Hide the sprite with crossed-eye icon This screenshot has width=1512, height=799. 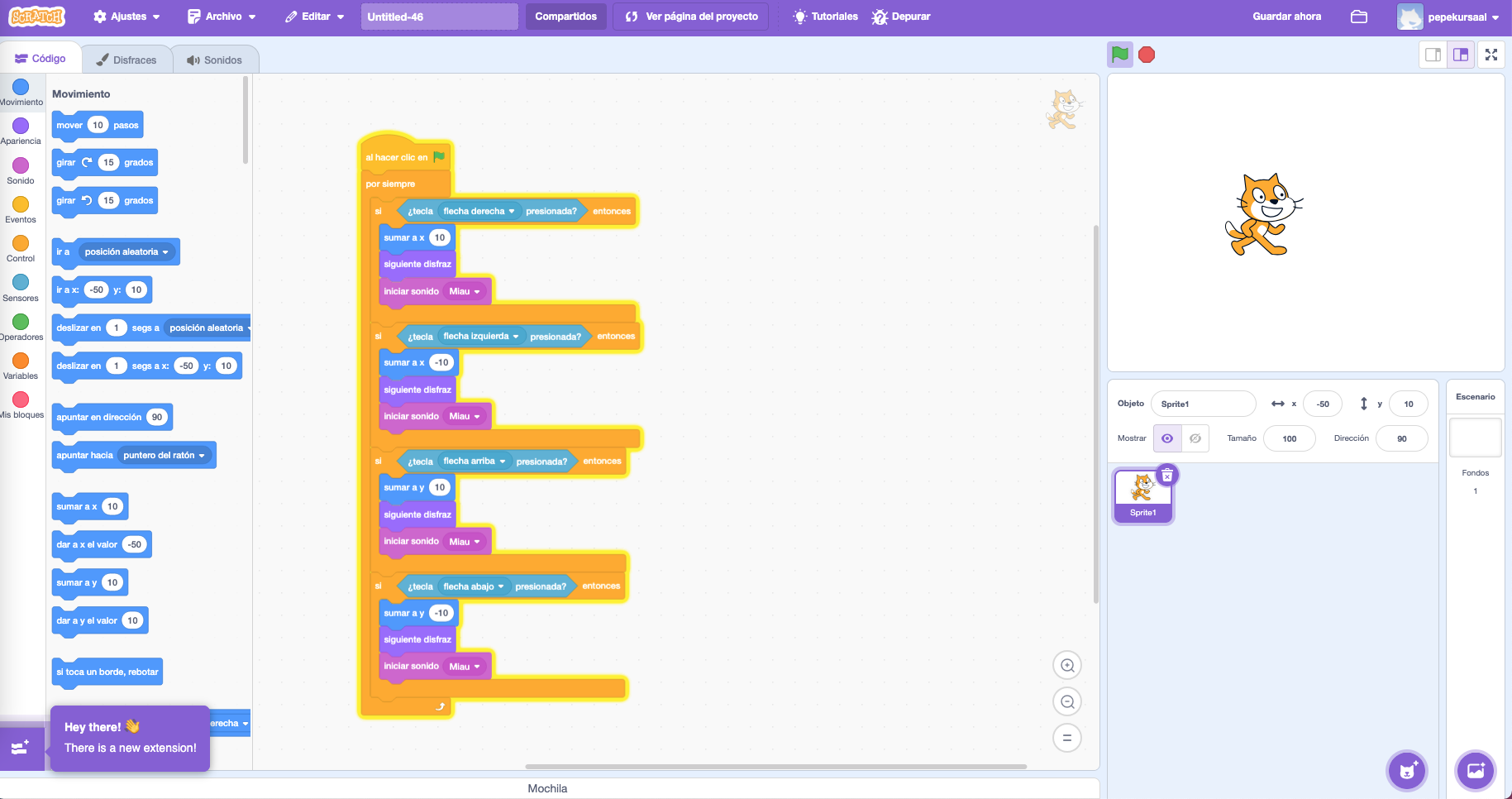pos(1195,438)
